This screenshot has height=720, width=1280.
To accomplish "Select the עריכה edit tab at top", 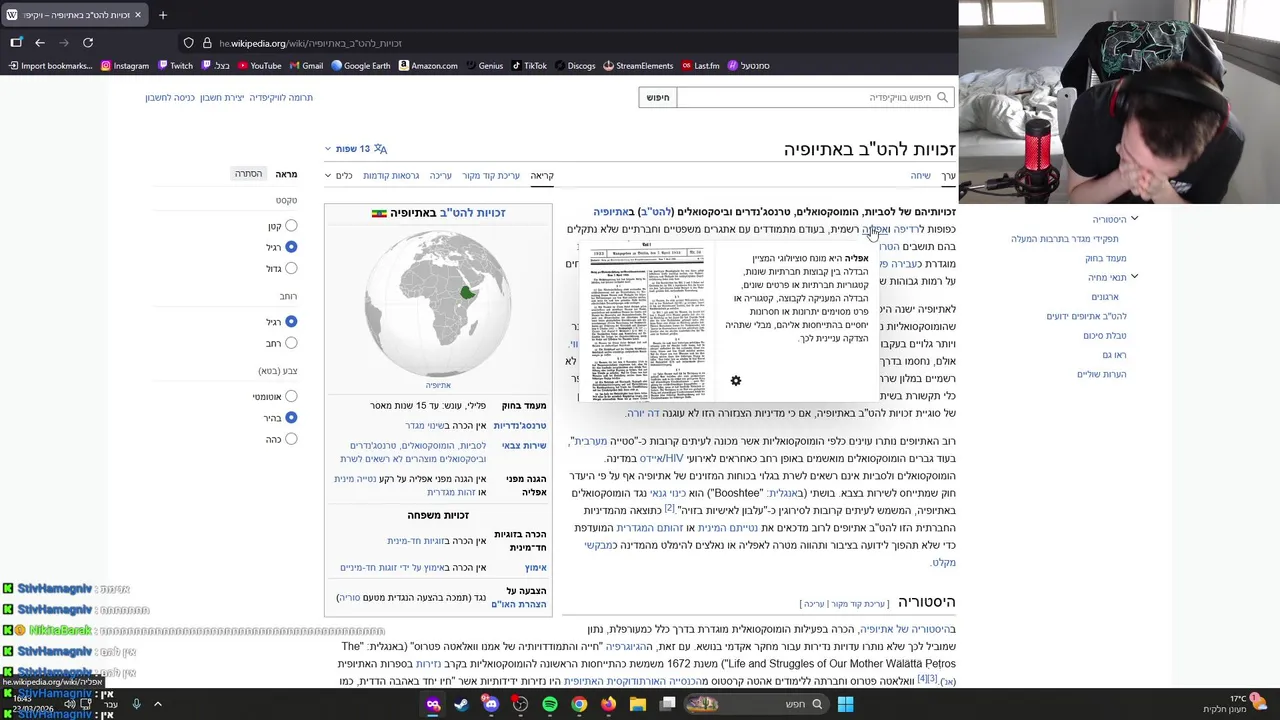I will 441,176.
